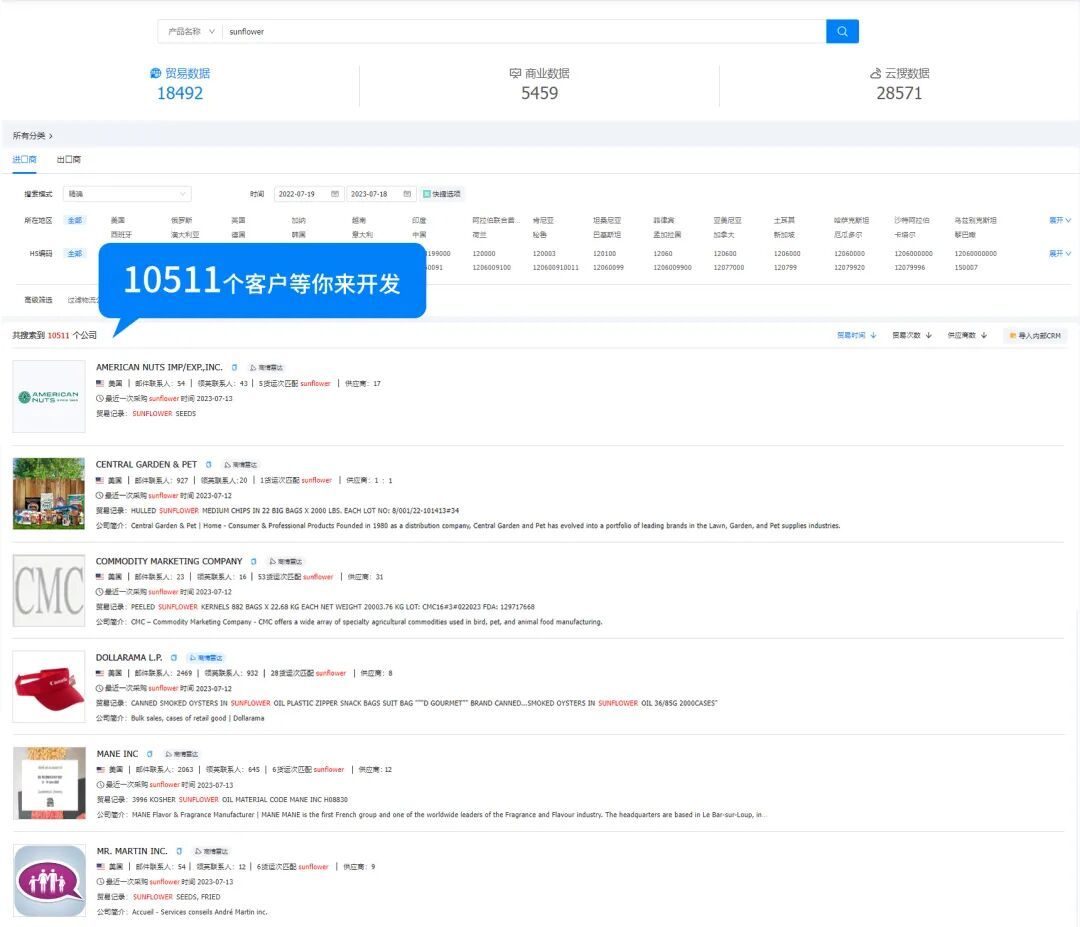Filter region by 加拿大
The width and height of the screenshot is (1080, 927).
pos(724,235)
